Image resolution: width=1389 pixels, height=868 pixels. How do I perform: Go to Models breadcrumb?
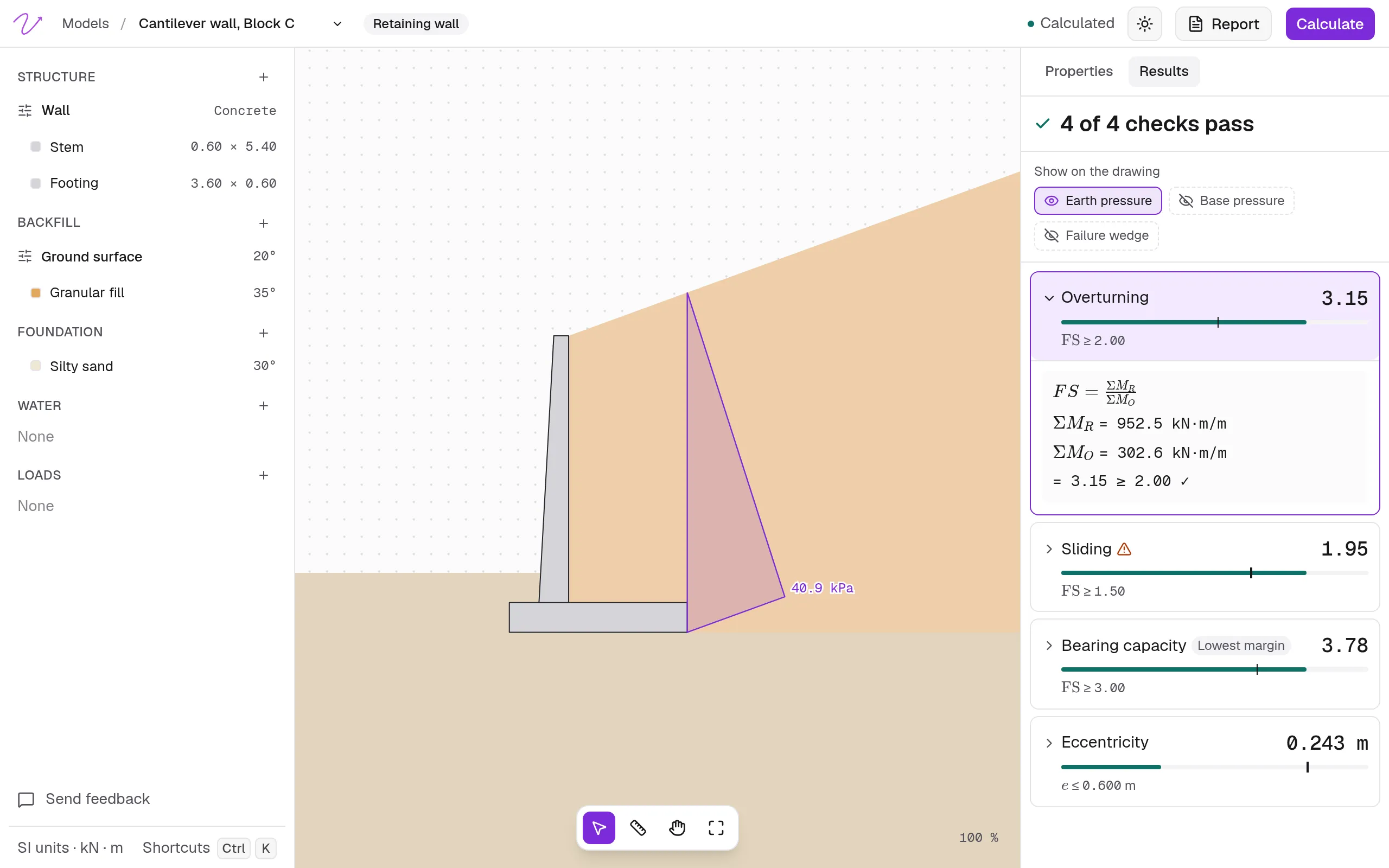(x=86, y=23)
